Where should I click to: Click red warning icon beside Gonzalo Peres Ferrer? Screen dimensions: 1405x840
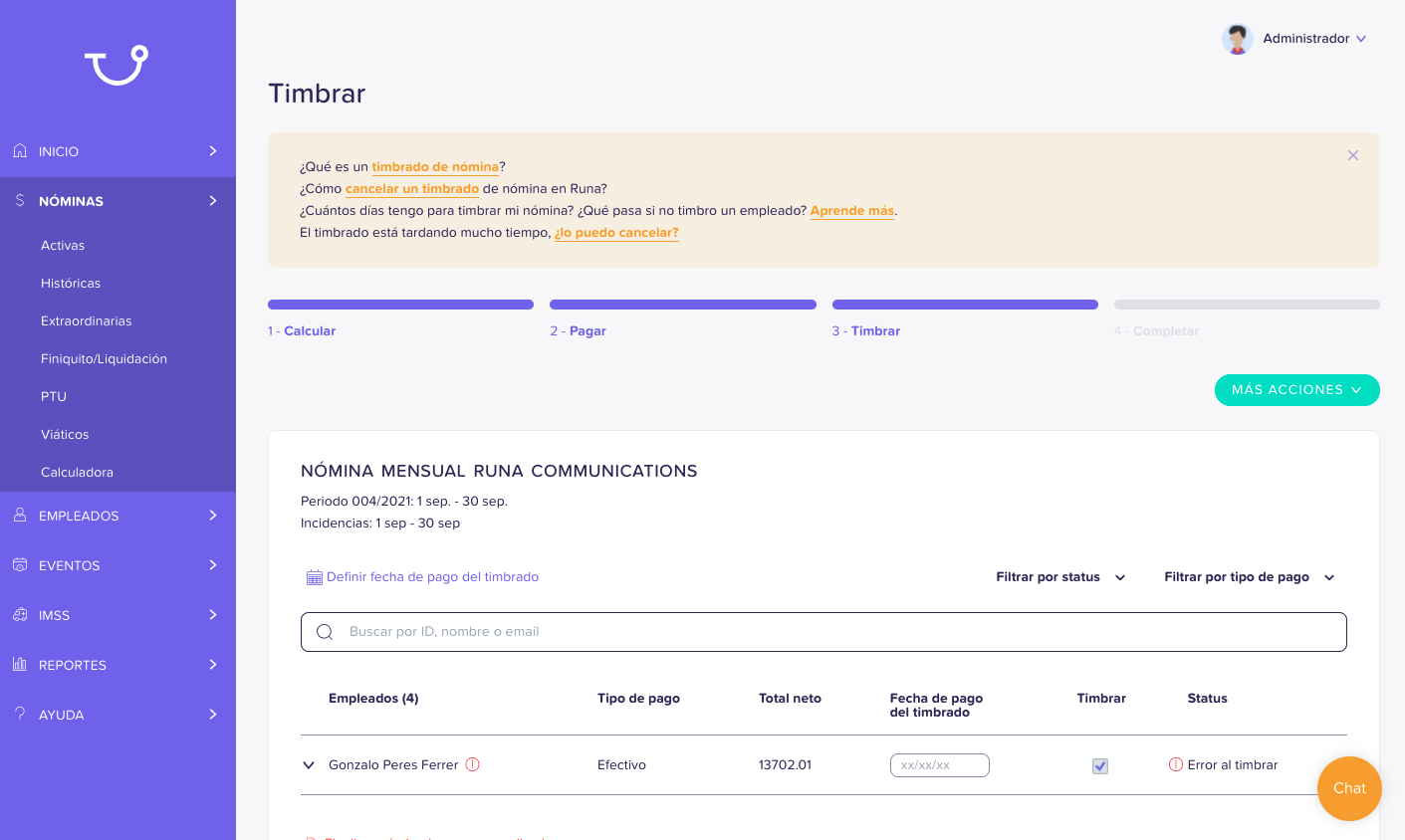pyautogui.click(x=473, y=764)
